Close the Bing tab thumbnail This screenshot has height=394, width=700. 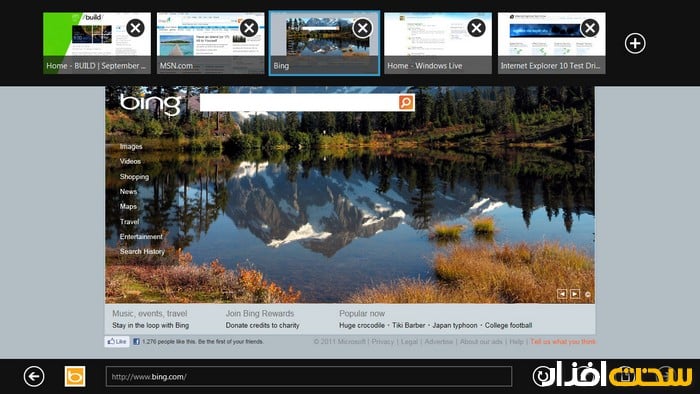click(x=362, y=28)
